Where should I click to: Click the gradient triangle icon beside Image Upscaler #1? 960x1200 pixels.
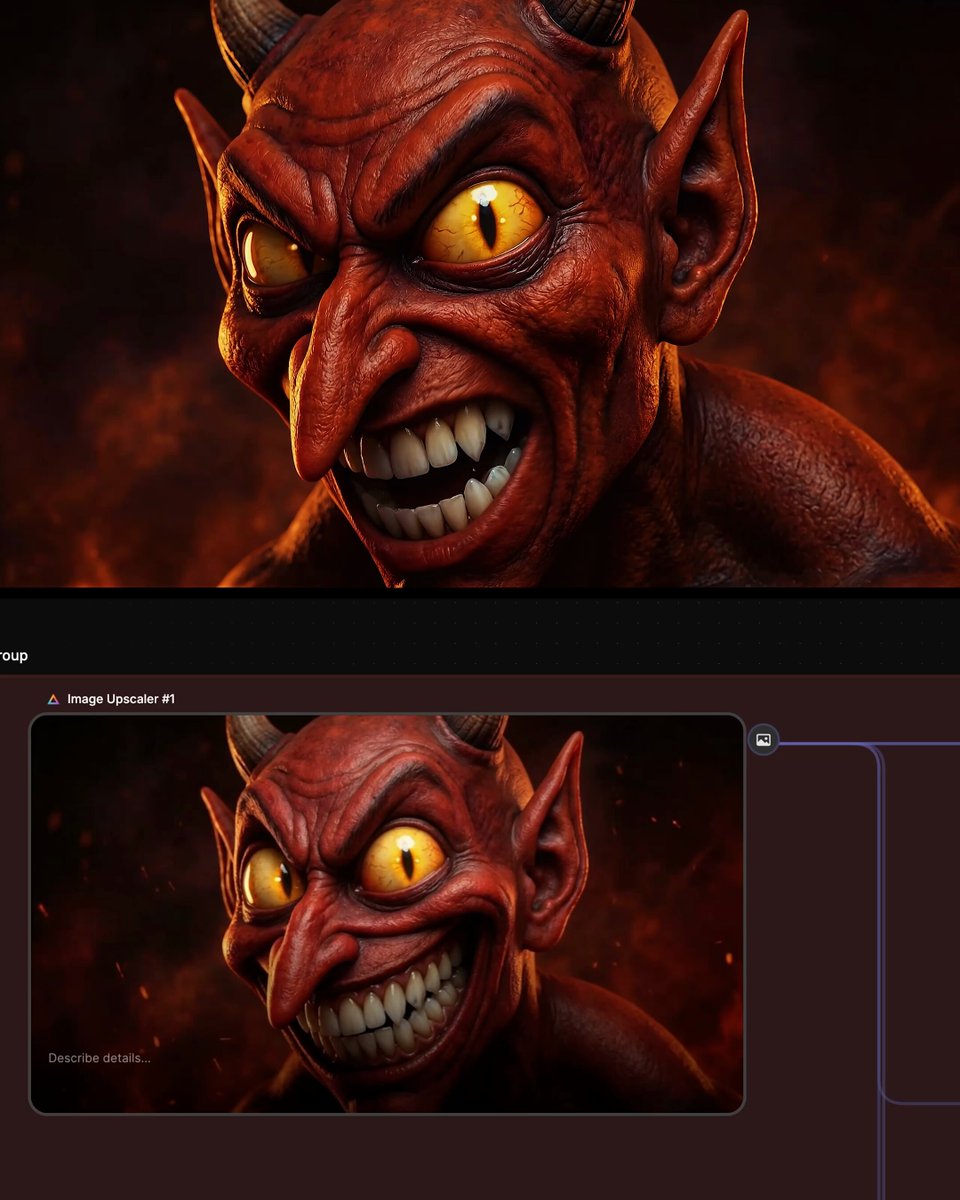tap(52, 699)
